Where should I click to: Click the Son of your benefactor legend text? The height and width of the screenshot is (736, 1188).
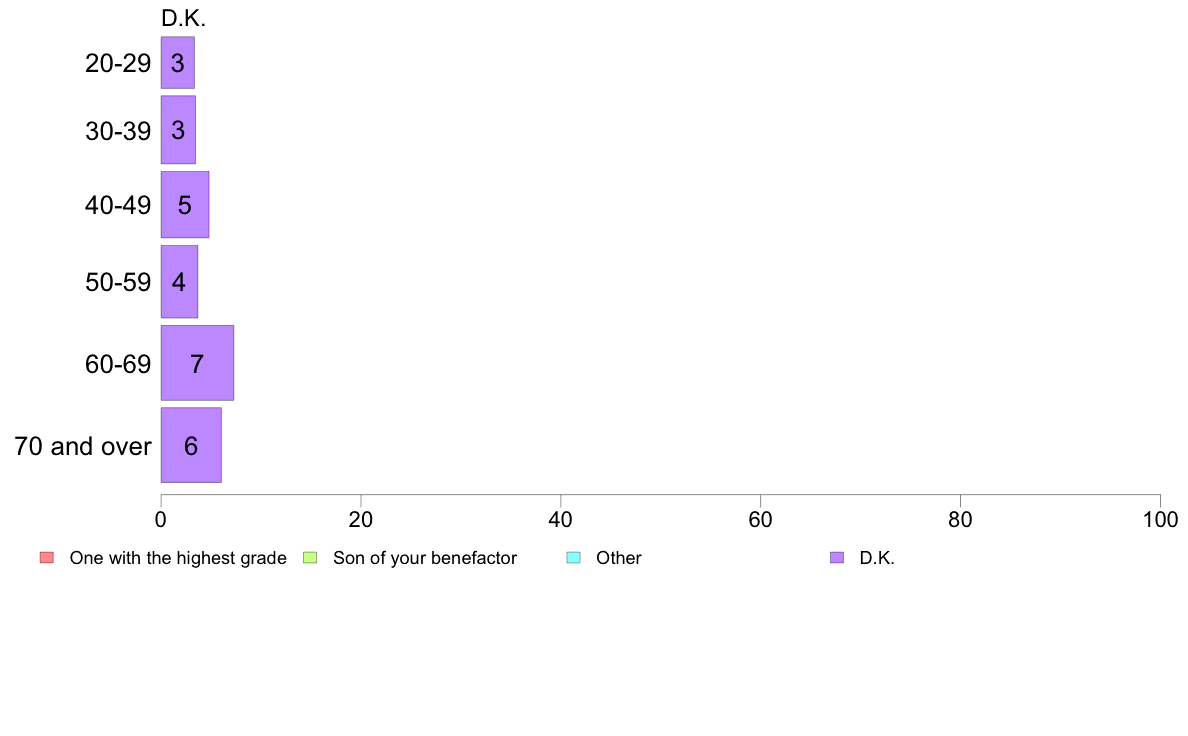[x=425, y=559]
